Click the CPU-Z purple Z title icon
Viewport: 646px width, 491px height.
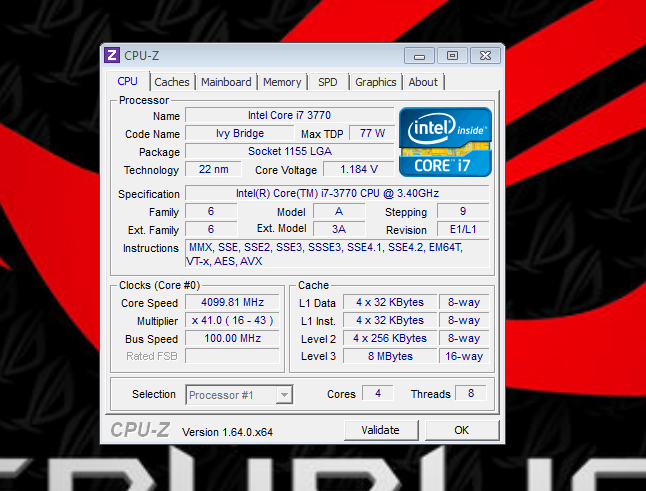112,55
